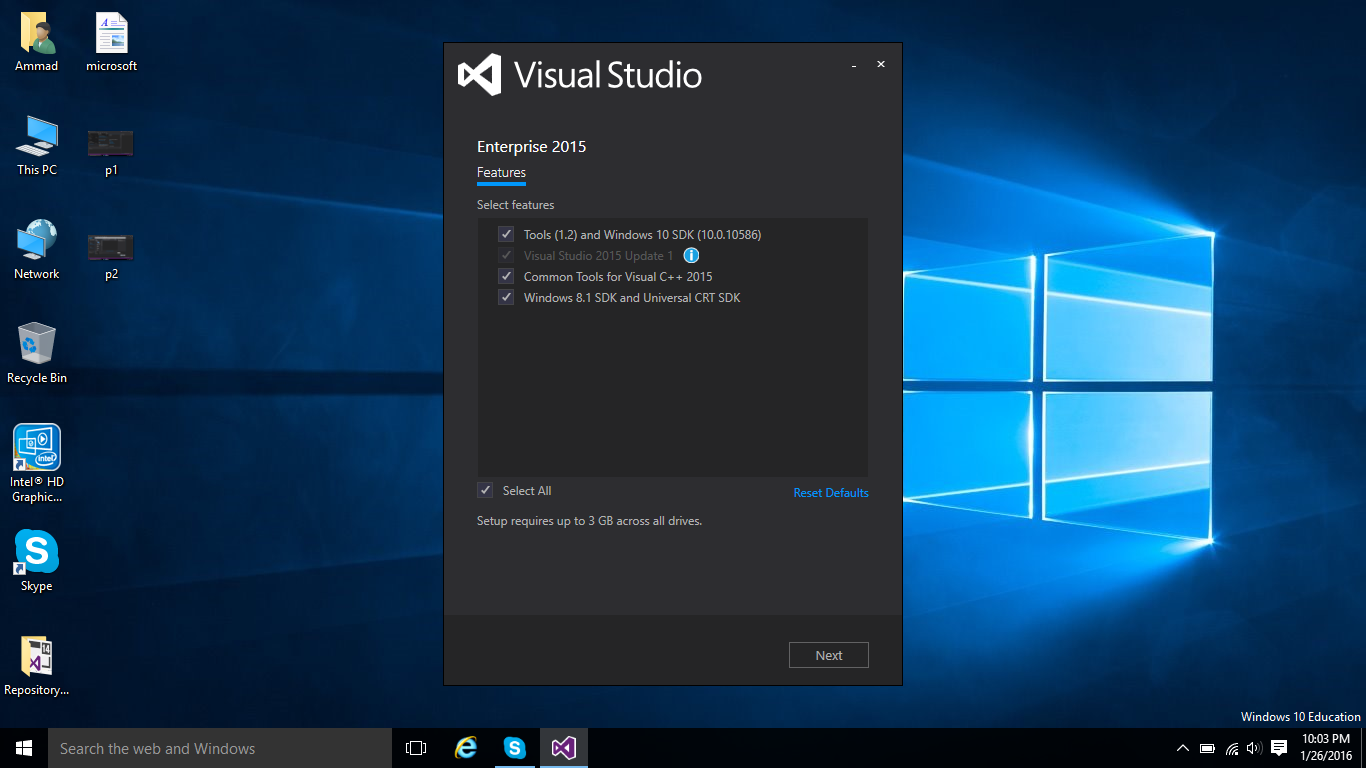Screen dimensions: 1366x768
Task: Click the Next button
Action: (x=828, y=655)
